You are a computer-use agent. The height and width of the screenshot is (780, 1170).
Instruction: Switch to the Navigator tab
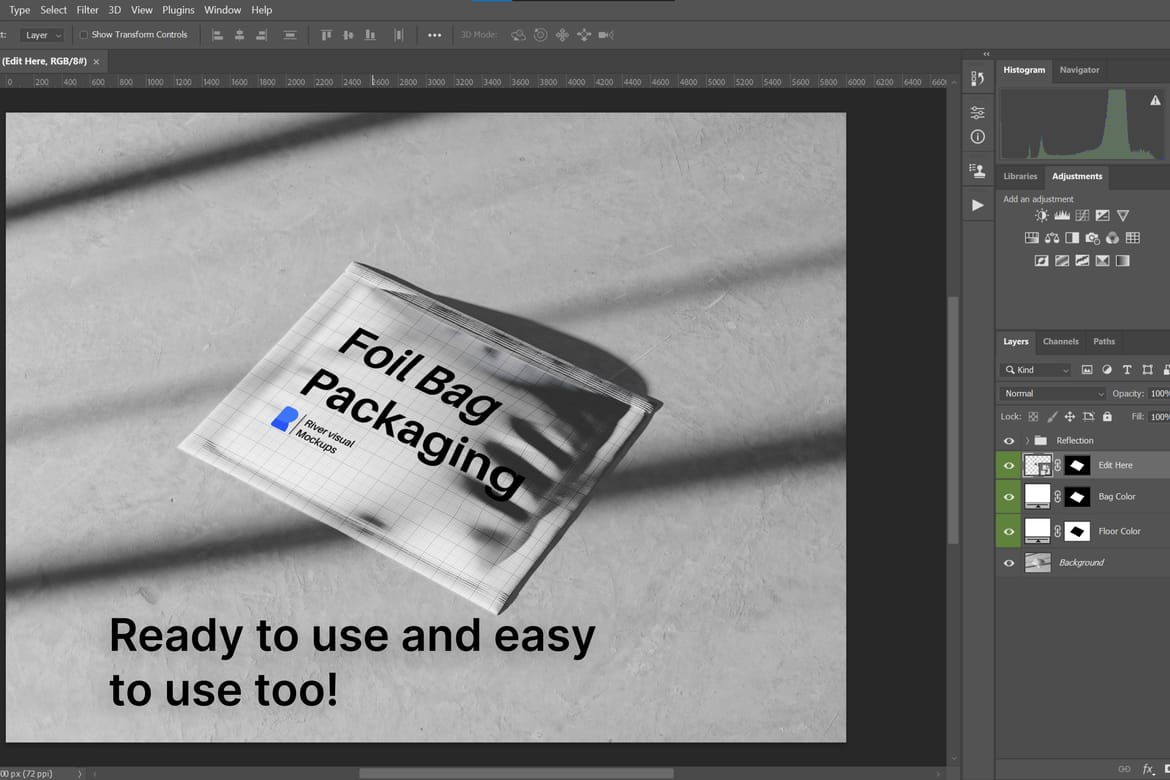point(1079,70)
